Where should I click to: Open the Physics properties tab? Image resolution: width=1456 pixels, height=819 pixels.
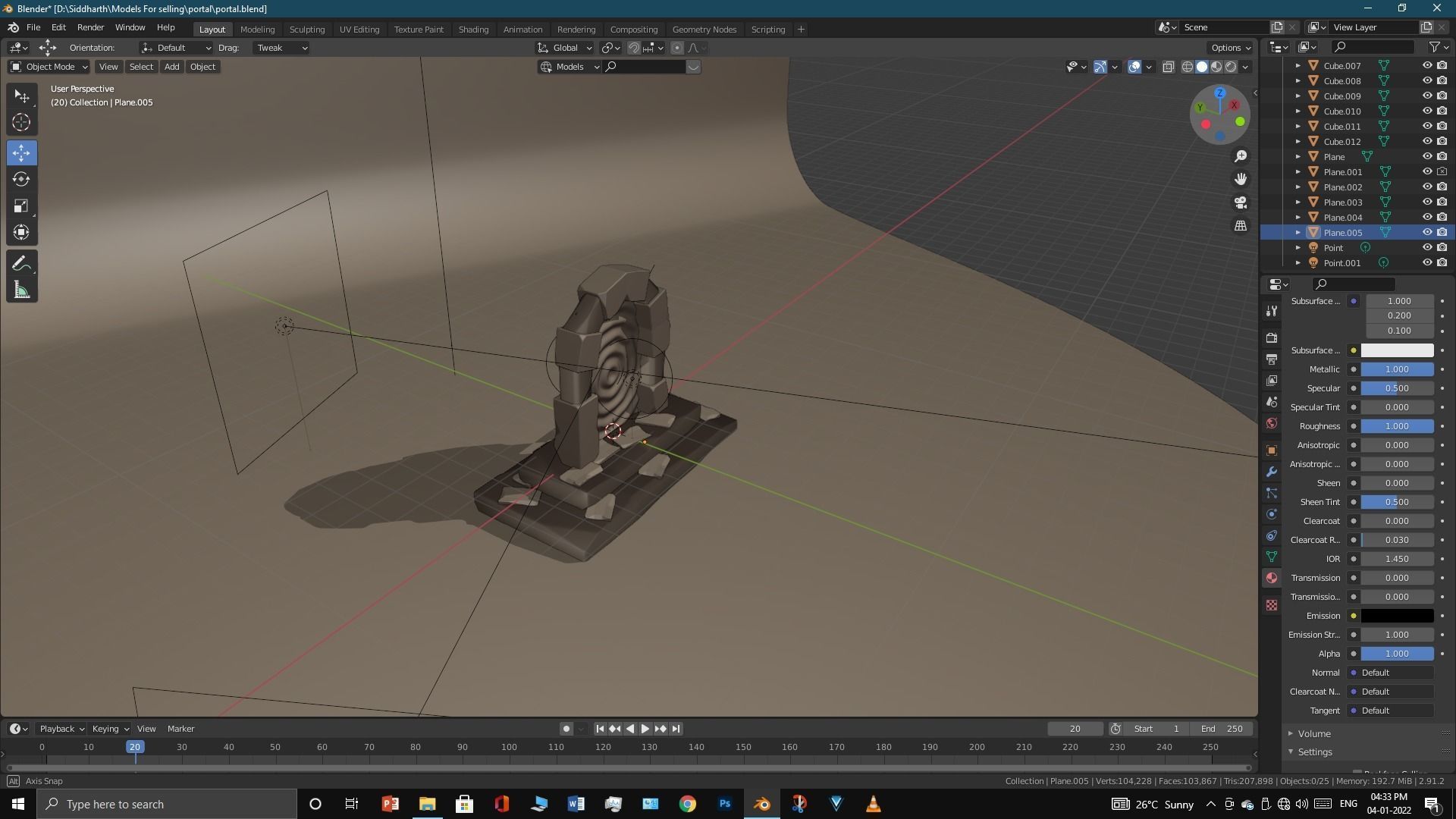coord(1272,514)
